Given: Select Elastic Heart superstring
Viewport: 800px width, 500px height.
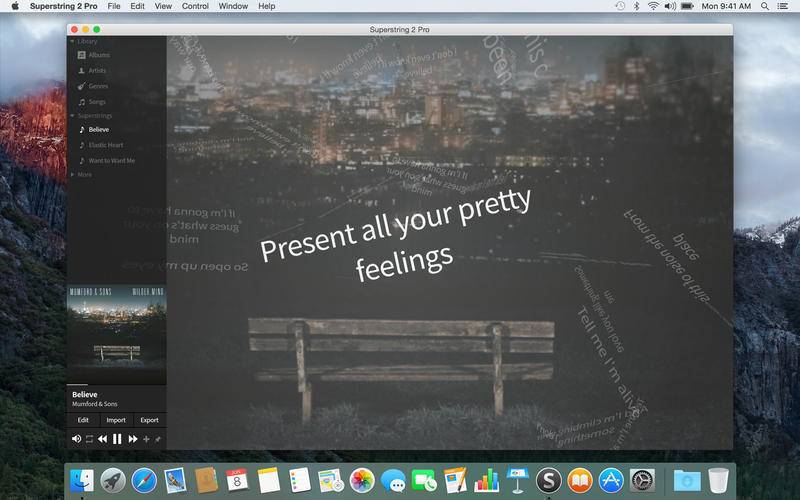Looking at the screenshot, I should pyautogui.click(x=101, y=145).
